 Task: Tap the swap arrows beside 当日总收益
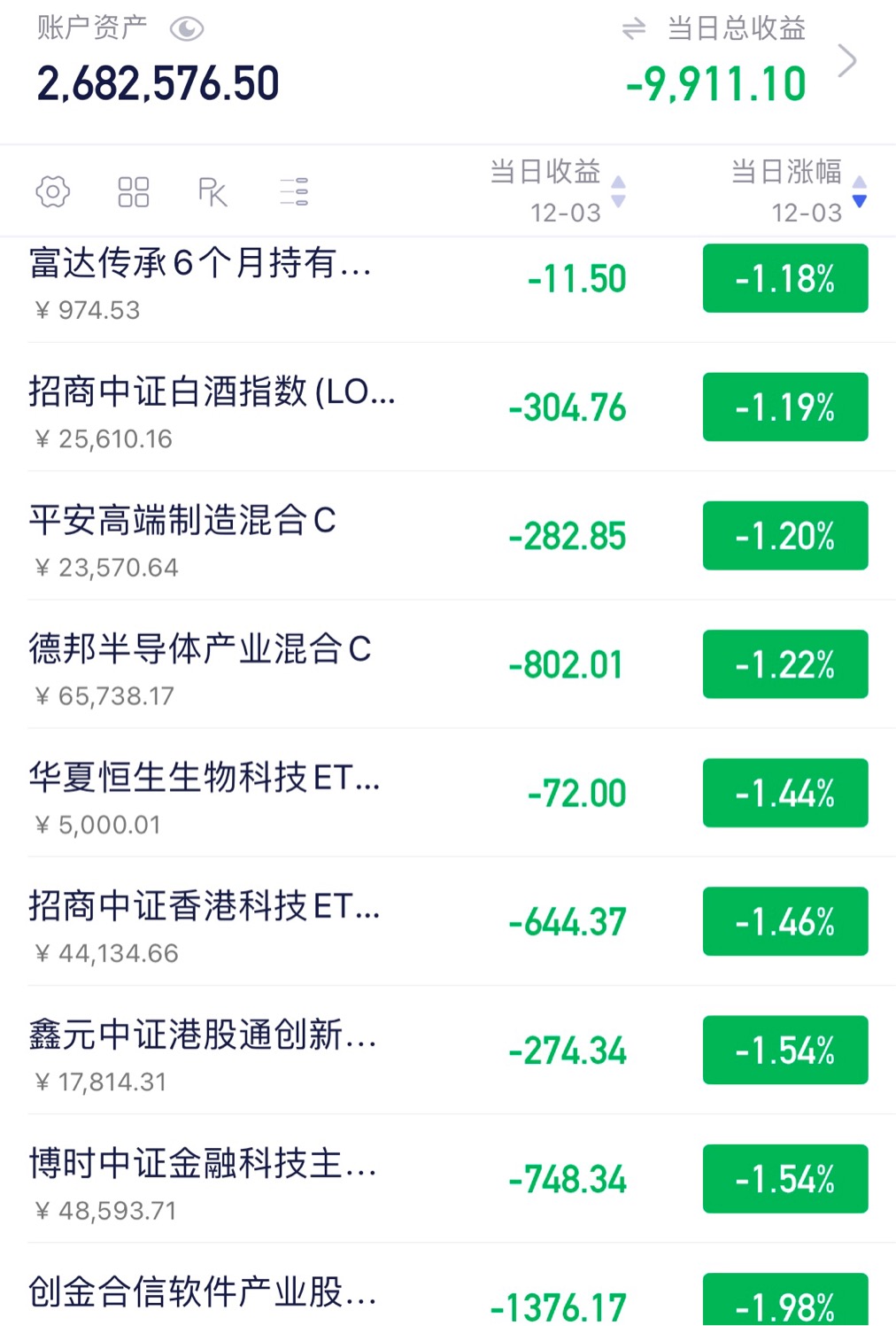[634, 29]
